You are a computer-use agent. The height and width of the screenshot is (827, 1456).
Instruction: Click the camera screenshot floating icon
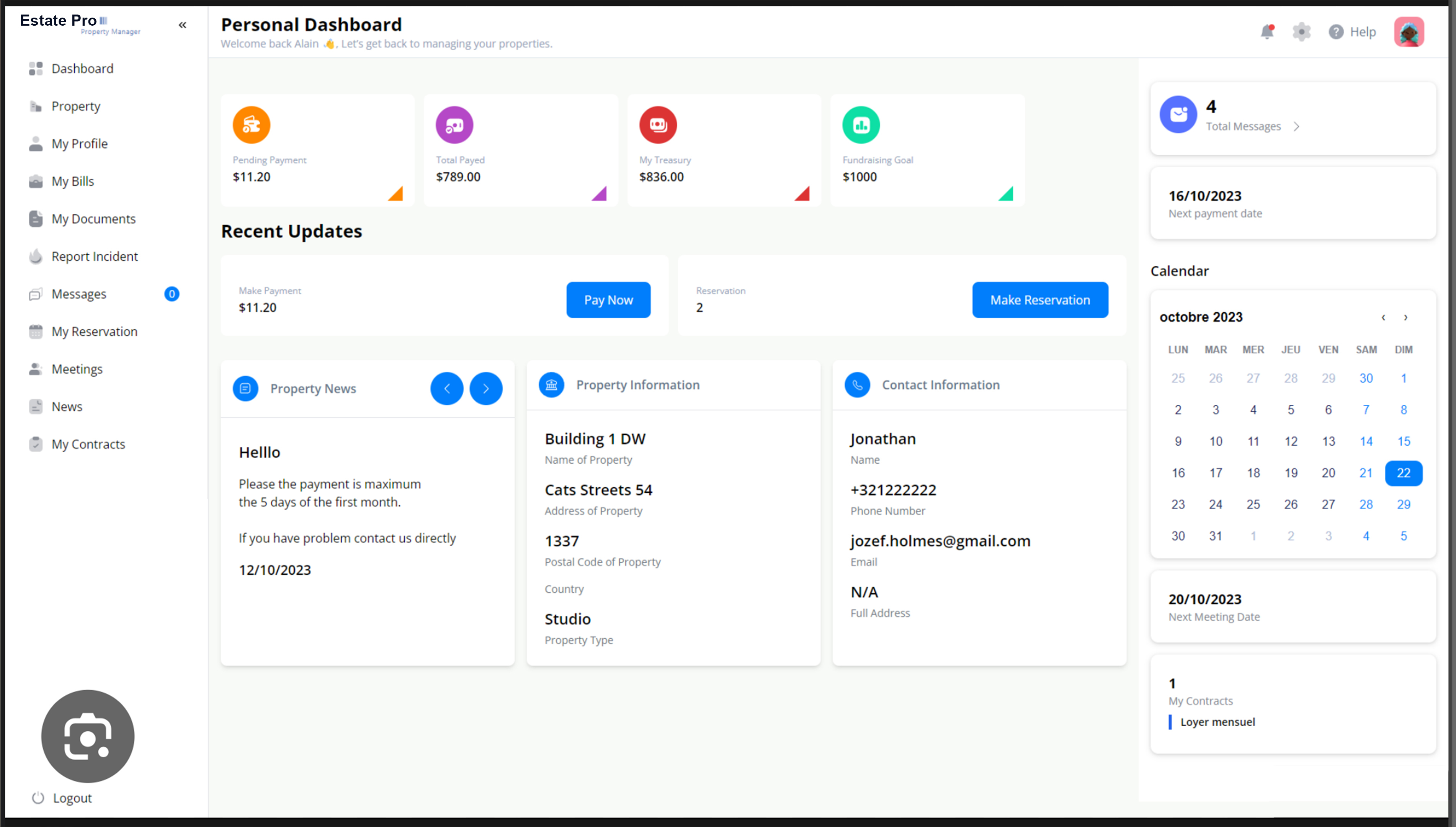pos(88,736)
